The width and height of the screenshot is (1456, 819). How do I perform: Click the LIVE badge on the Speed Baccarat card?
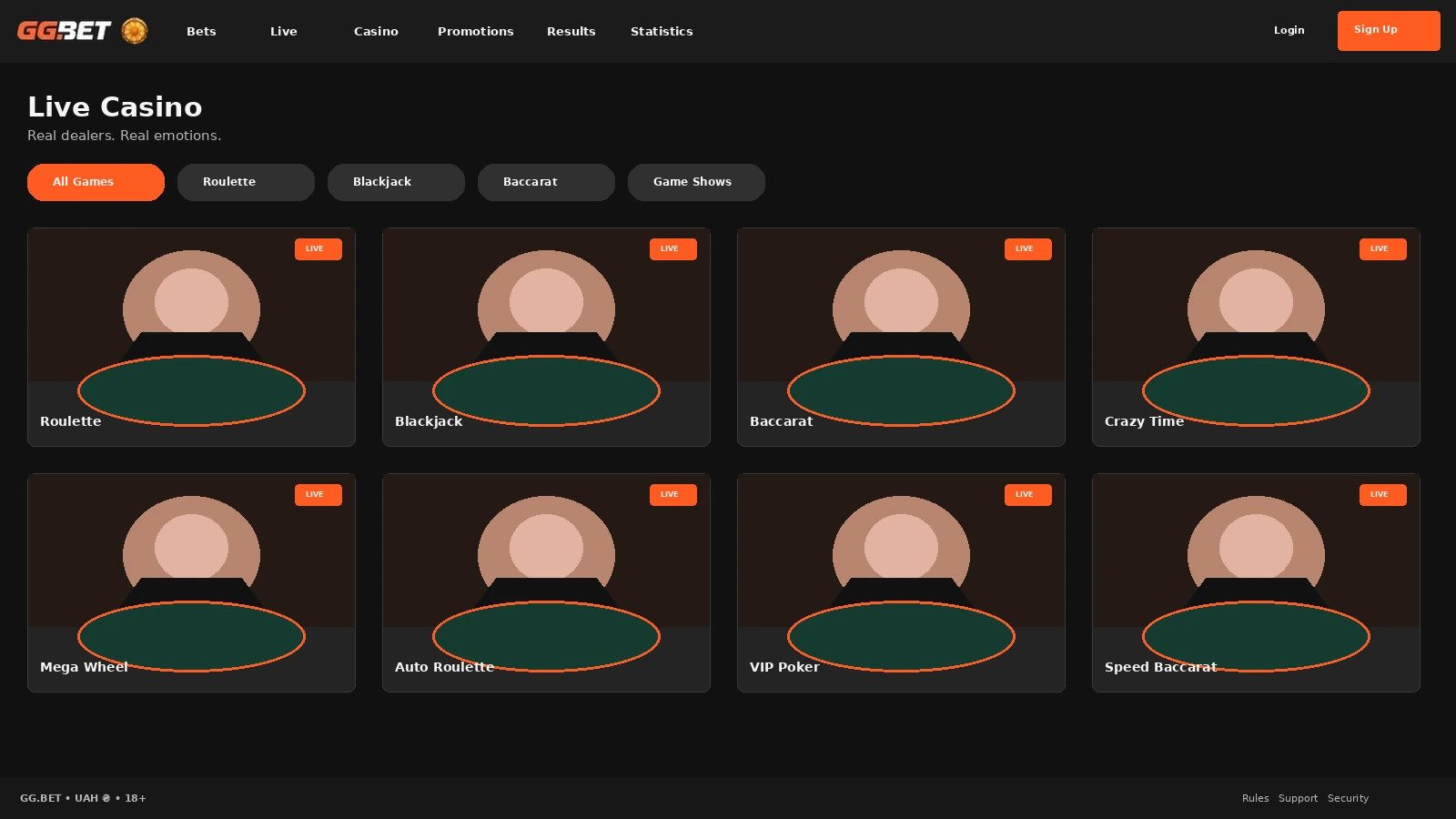pyautogui.click(x=1383, y=495)
